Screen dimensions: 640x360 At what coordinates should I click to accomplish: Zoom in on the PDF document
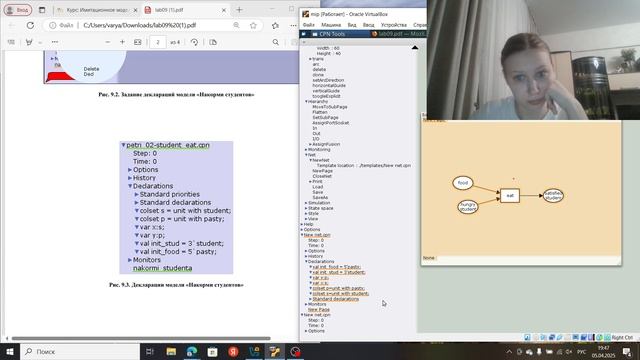coord(122,42)
